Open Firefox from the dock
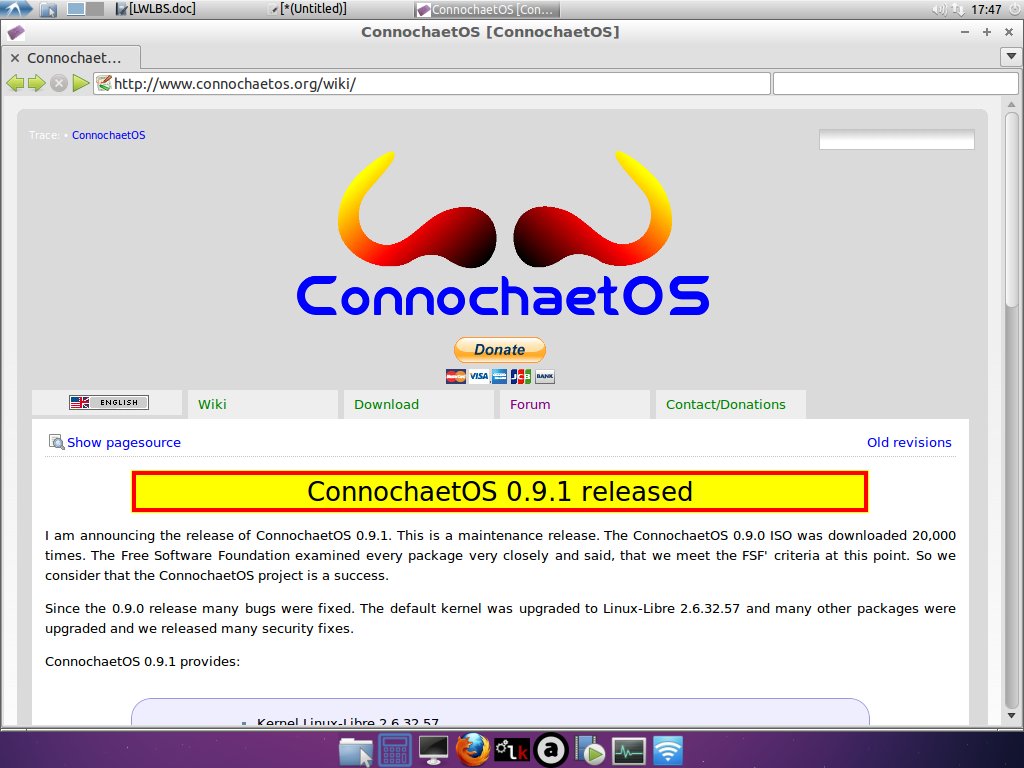 pos(472,749)
